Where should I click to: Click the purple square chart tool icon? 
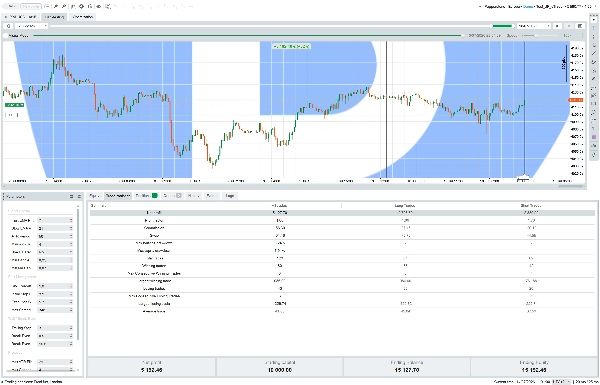(x=594, y=137)
